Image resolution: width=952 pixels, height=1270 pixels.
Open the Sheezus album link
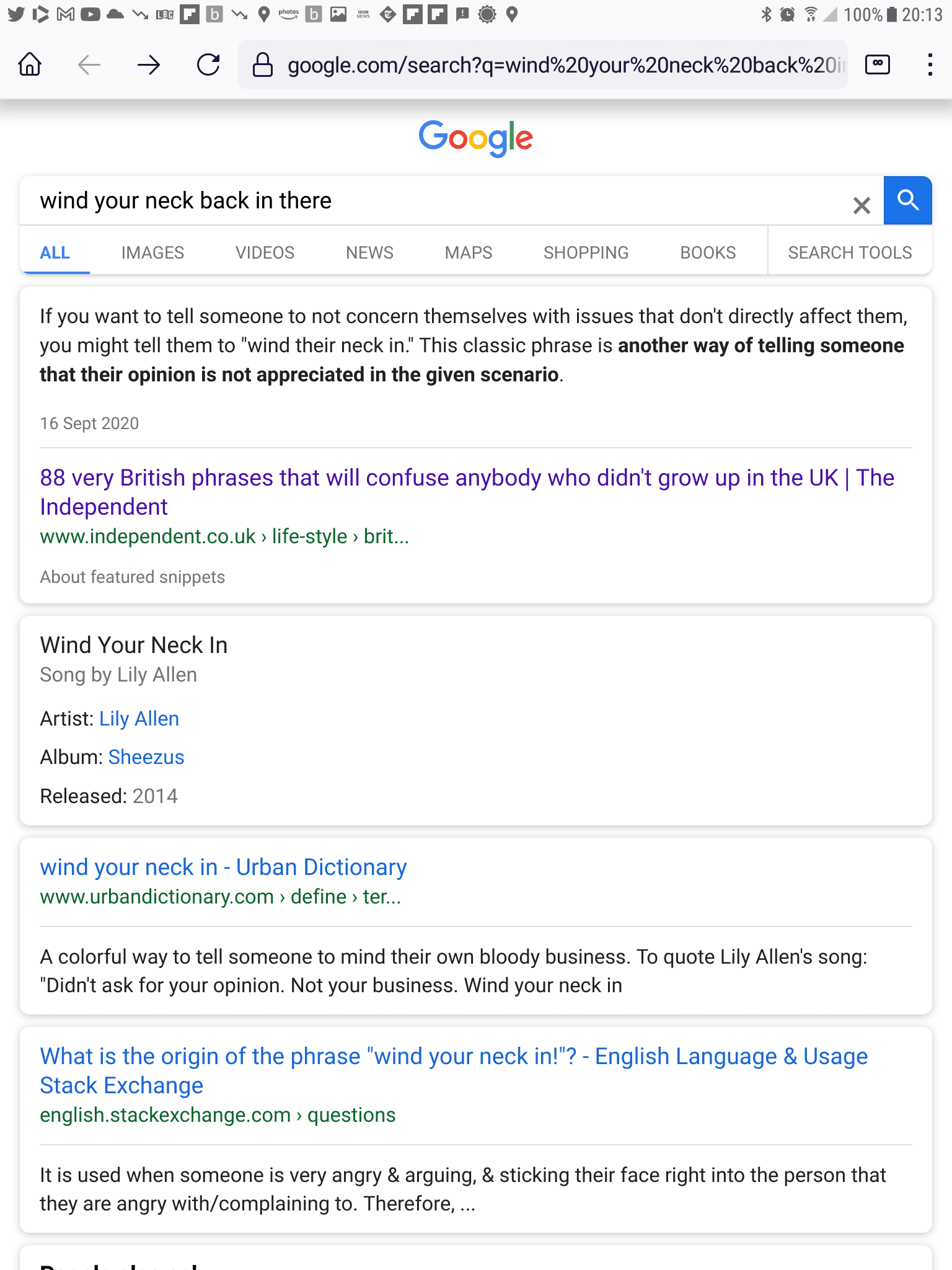click(x=146, y=757)
